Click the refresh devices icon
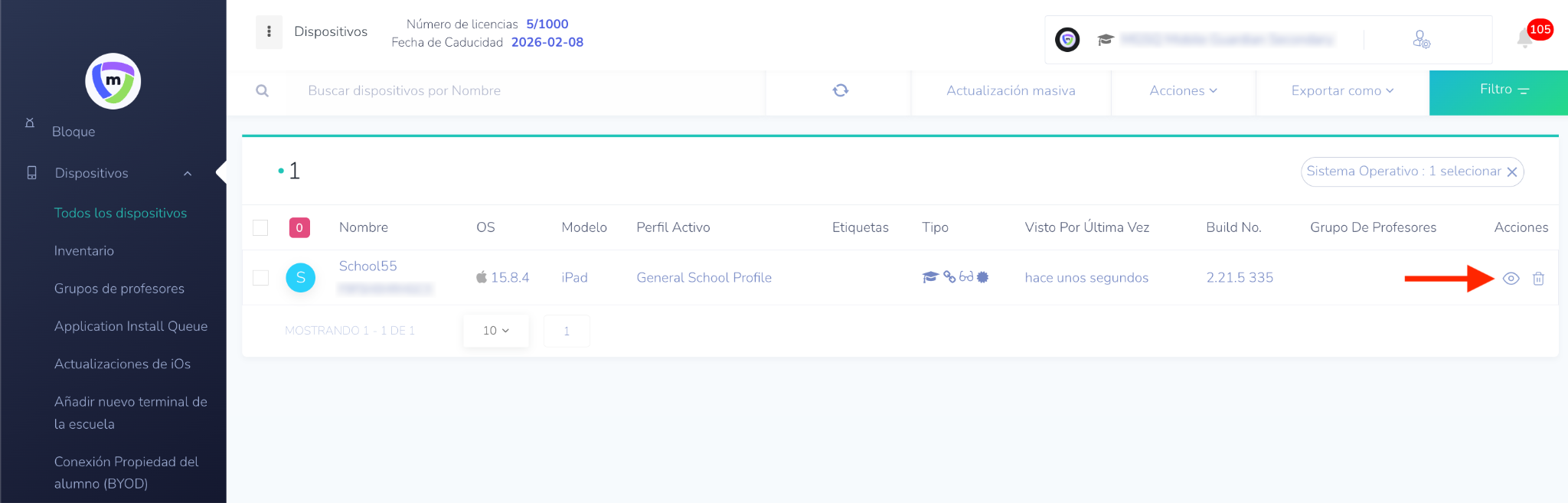The image size is (1568, 503). 840,90
